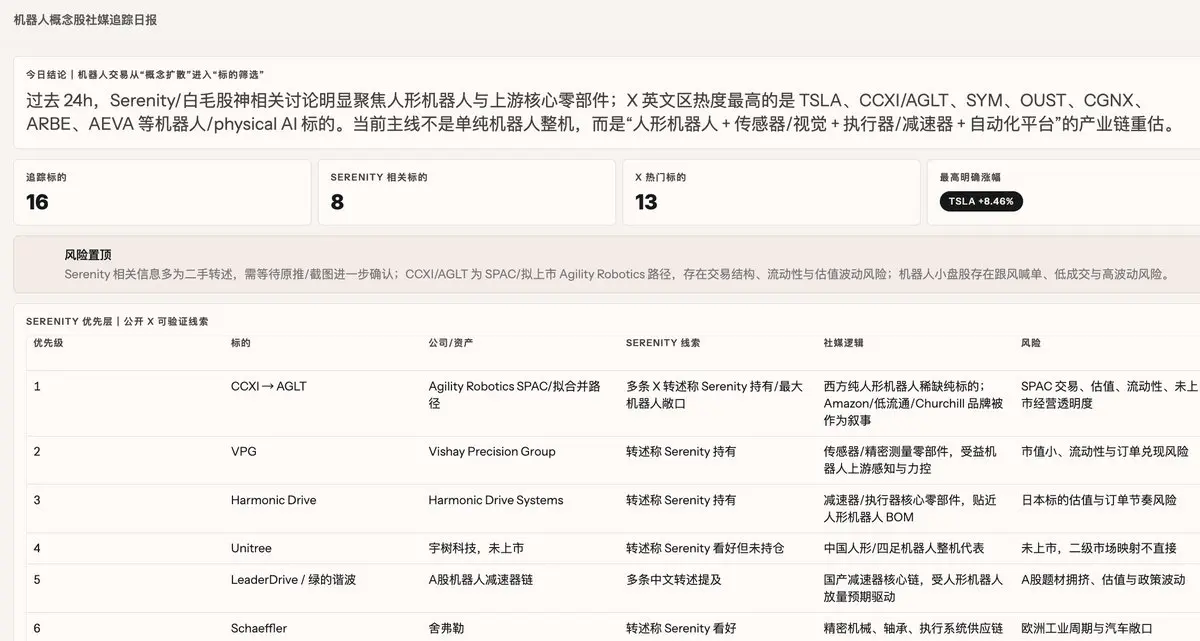Click the 社媒逻辑 column header
Screen dimensions: 1200x641
[x=843, y=343]
